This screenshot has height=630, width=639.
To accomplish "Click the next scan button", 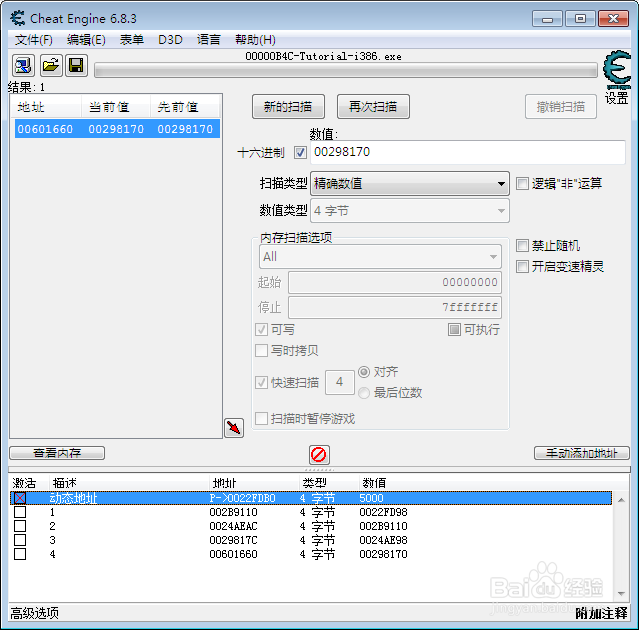I will 373,107.
